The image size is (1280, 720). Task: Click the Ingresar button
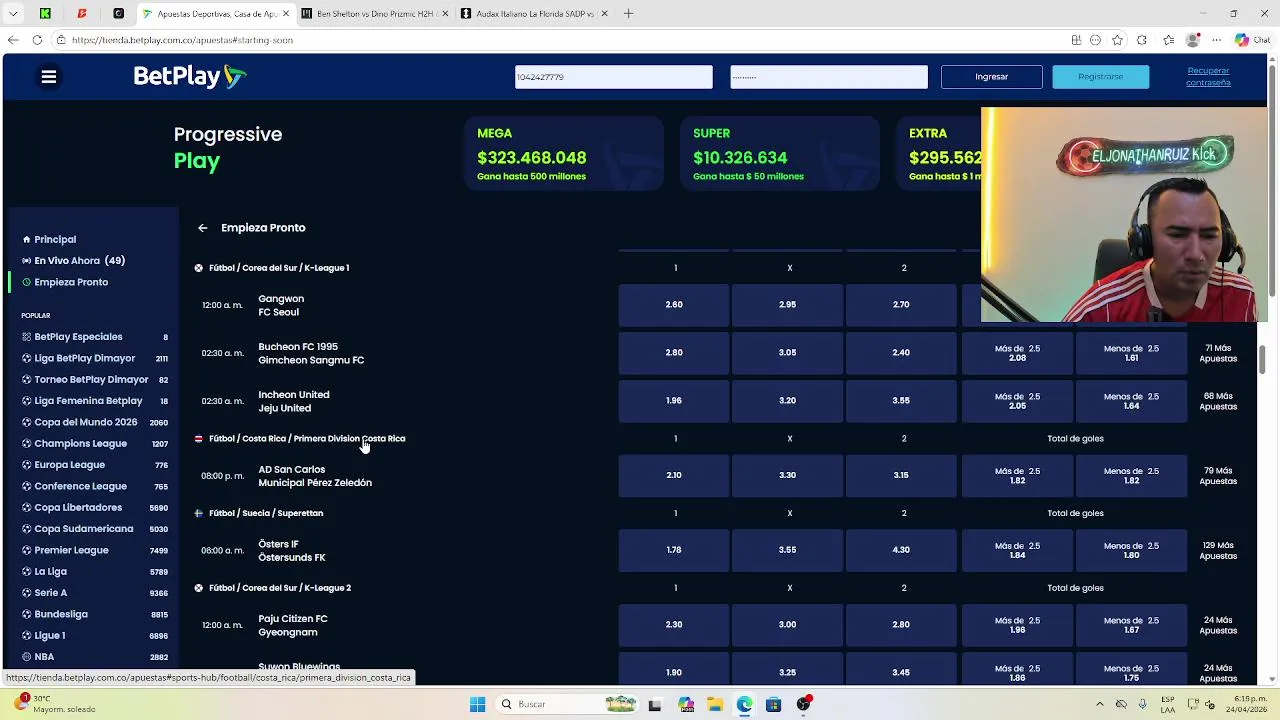click(x=991, y=77)
